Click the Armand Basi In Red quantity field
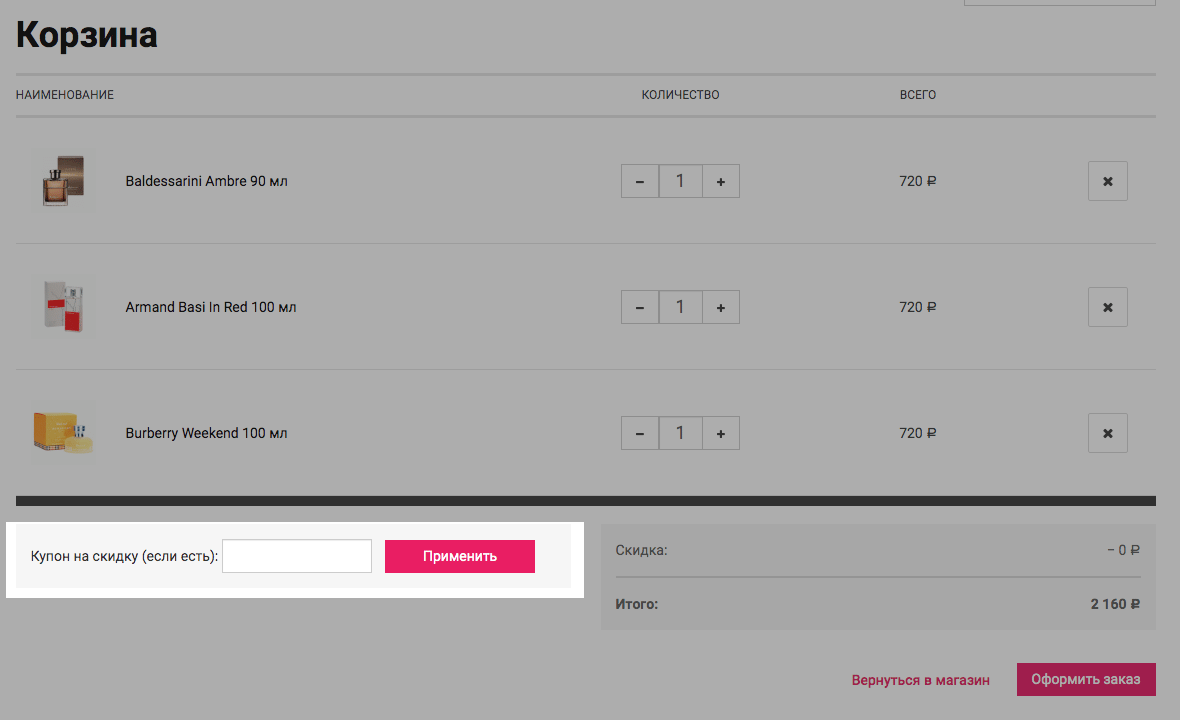Screen dimensions: 1180x720 (680, 307)
